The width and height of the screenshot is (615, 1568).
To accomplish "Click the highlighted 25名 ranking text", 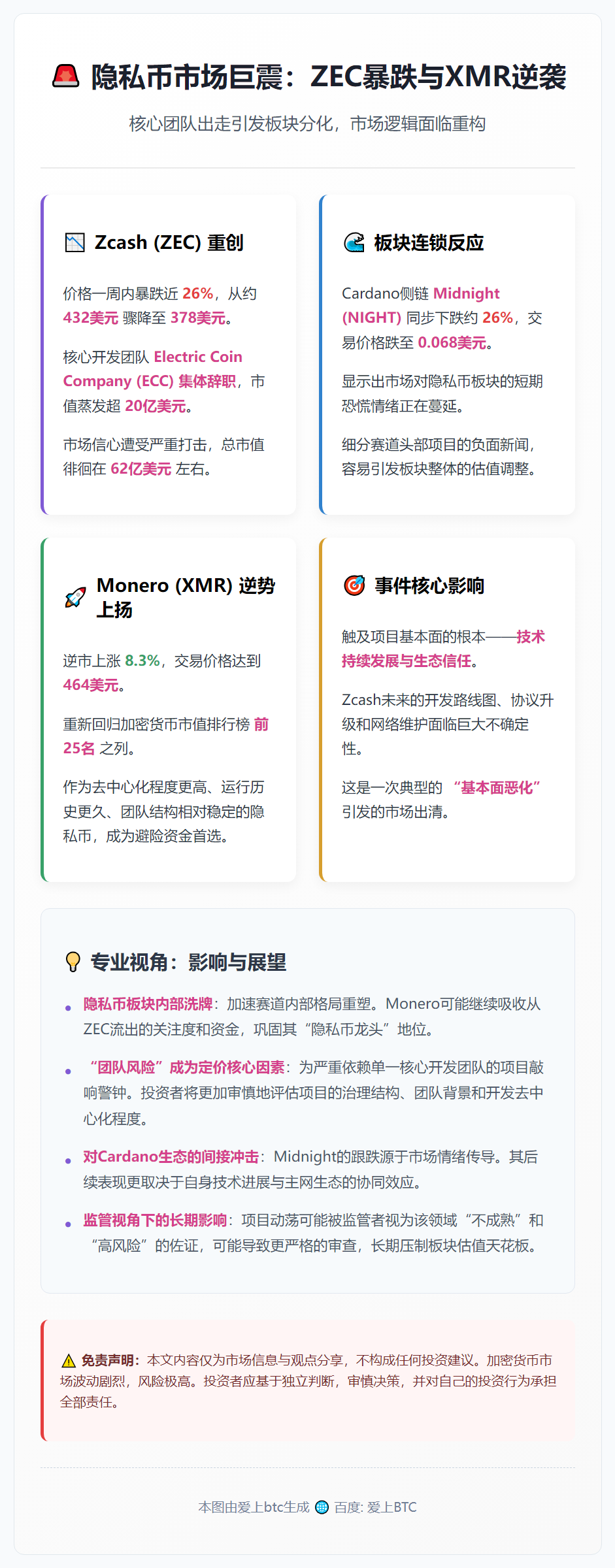I will coord(79,749).
